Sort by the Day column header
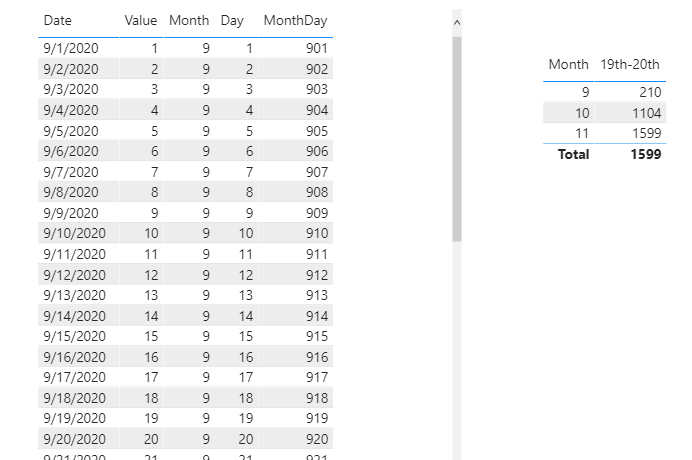692x460 pixels. click(x=232, y=20)
